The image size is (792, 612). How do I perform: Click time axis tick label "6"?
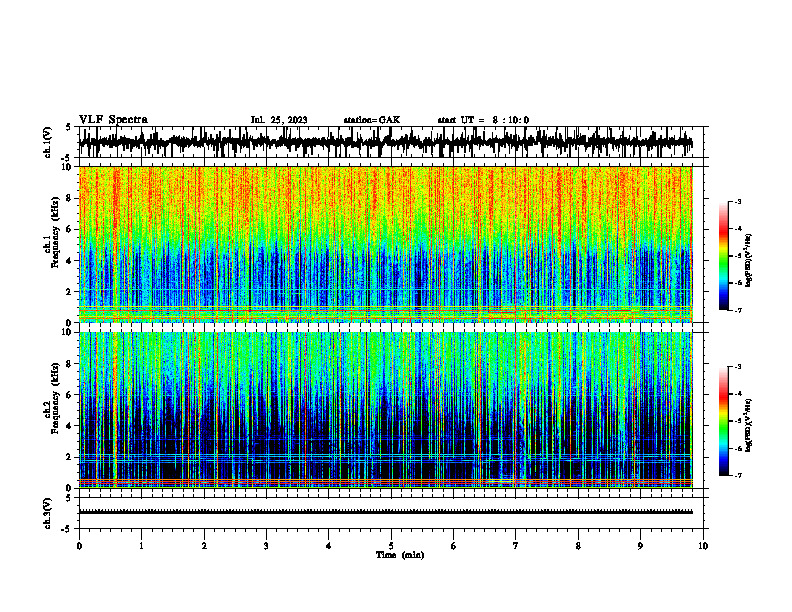[454, 546]
